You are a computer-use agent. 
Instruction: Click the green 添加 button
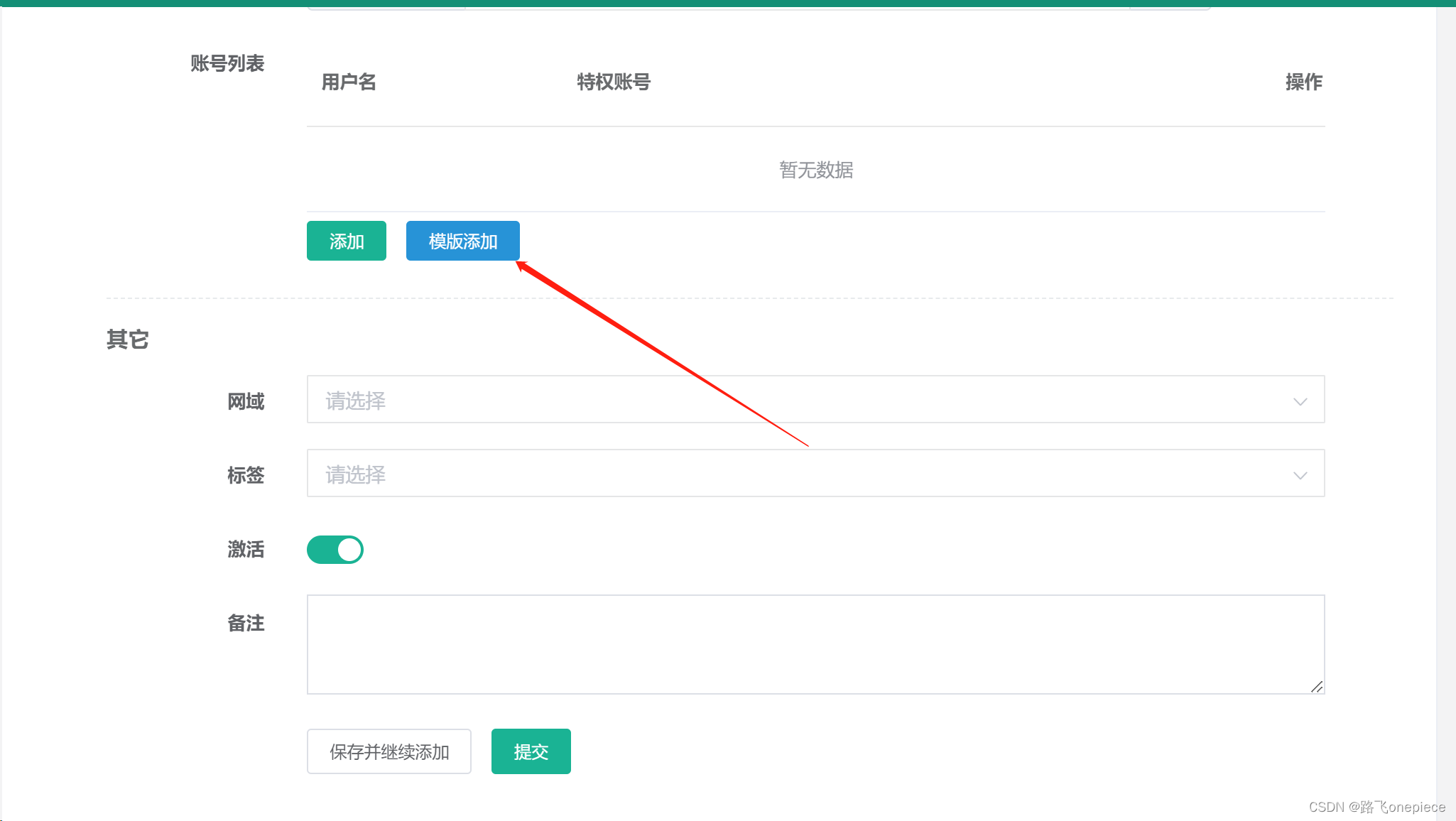346,241
